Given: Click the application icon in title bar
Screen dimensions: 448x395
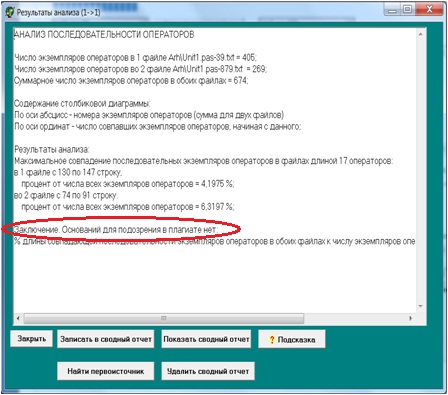Looking at the screenshot, I should 10,12.
